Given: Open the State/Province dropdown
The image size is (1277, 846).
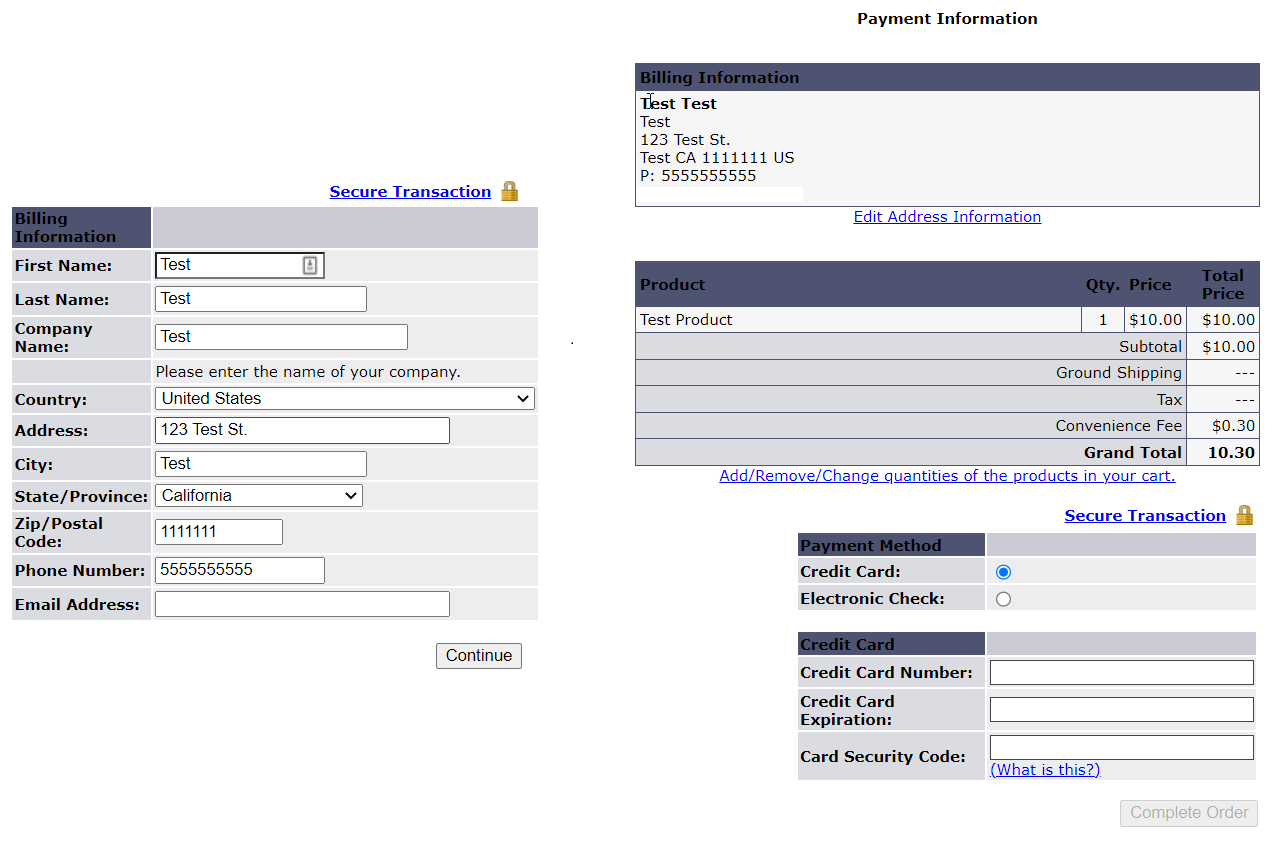Looking at the screenshot, I should [x=259, y=495].
